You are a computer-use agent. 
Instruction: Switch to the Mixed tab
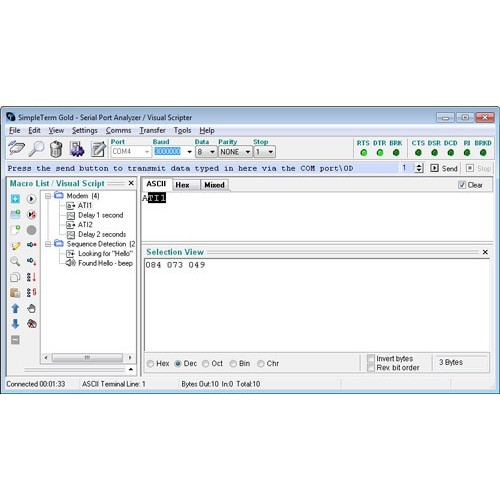pos(214,185)
